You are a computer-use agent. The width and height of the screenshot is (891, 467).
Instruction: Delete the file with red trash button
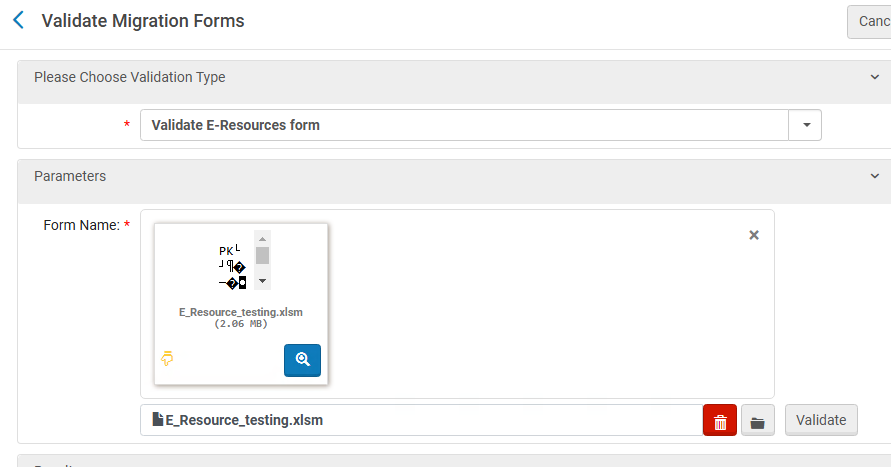click(x=720, y=421)
